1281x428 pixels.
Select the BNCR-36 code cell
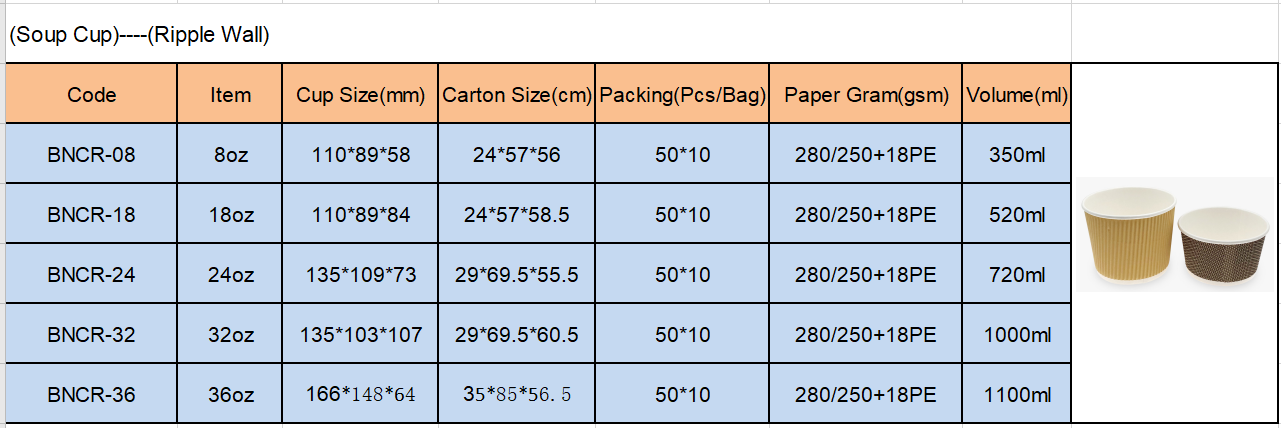tap(92, 394)
